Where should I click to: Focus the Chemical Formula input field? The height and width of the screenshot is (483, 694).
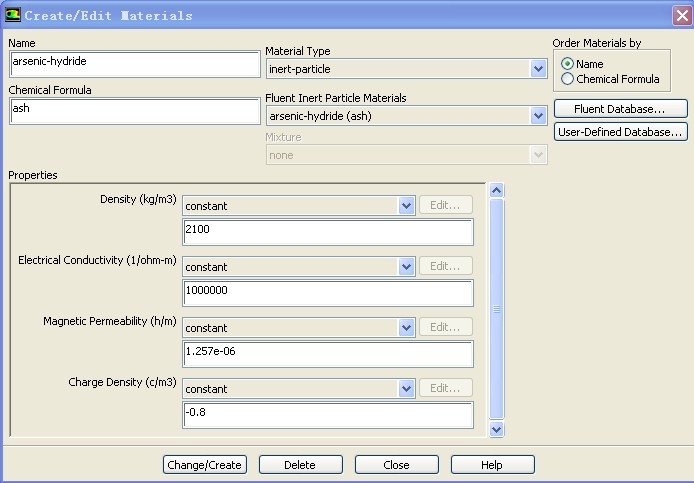coord(134,111)
